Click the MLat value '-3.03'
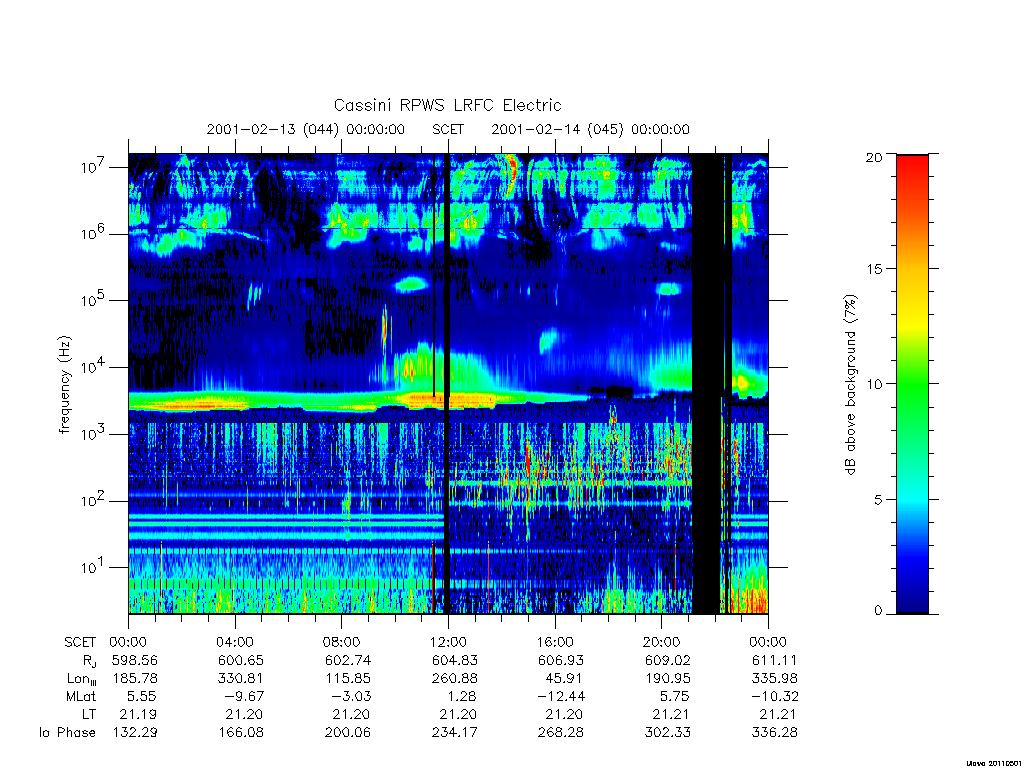Screen dimensions: 1024x768 pyautogui.click(x=351, y=697)
